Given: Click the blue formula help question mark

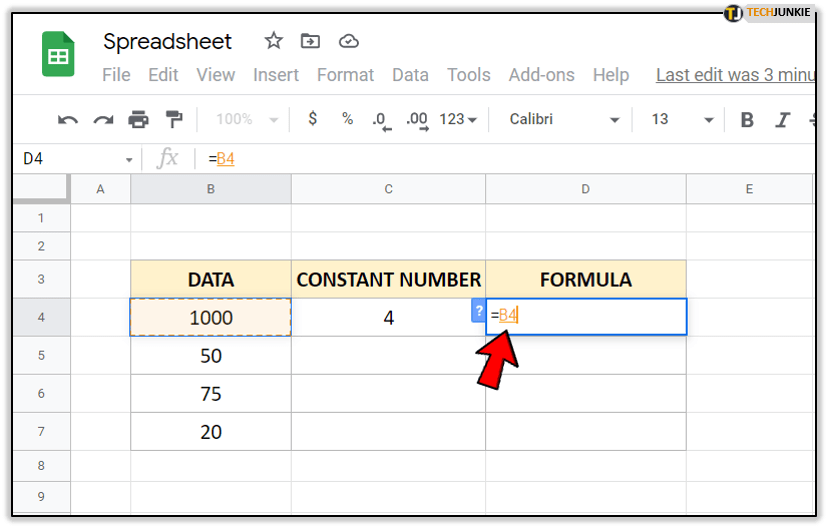Looking at the screenshot, I should pyautogui.click(x=478, y=311).
